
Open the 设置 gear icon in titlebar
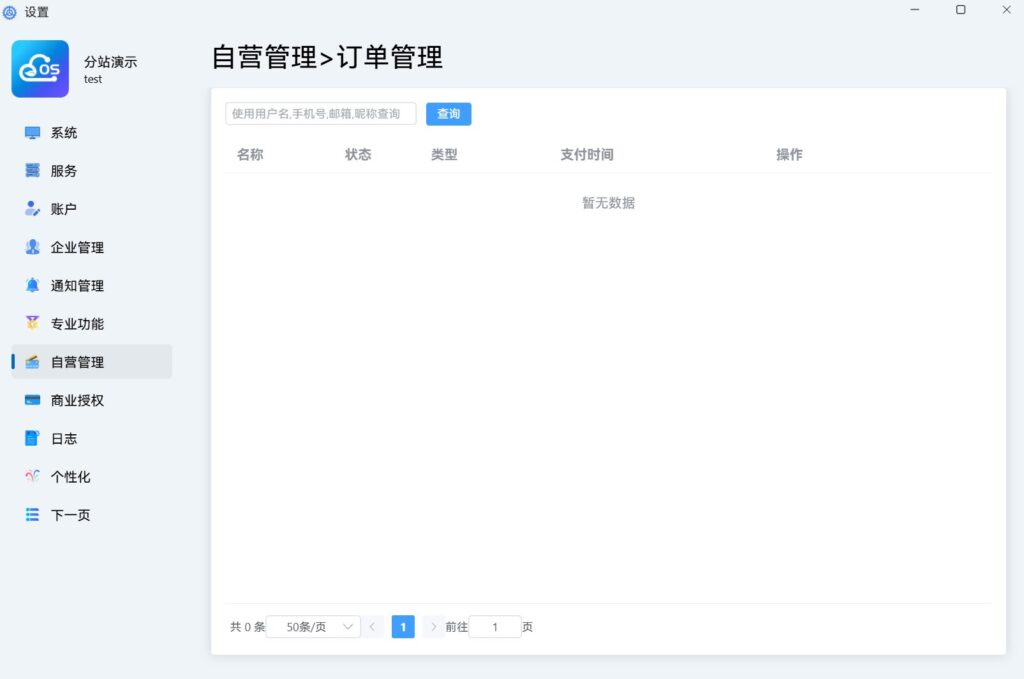pyautogui.click(x=10, y=11)
